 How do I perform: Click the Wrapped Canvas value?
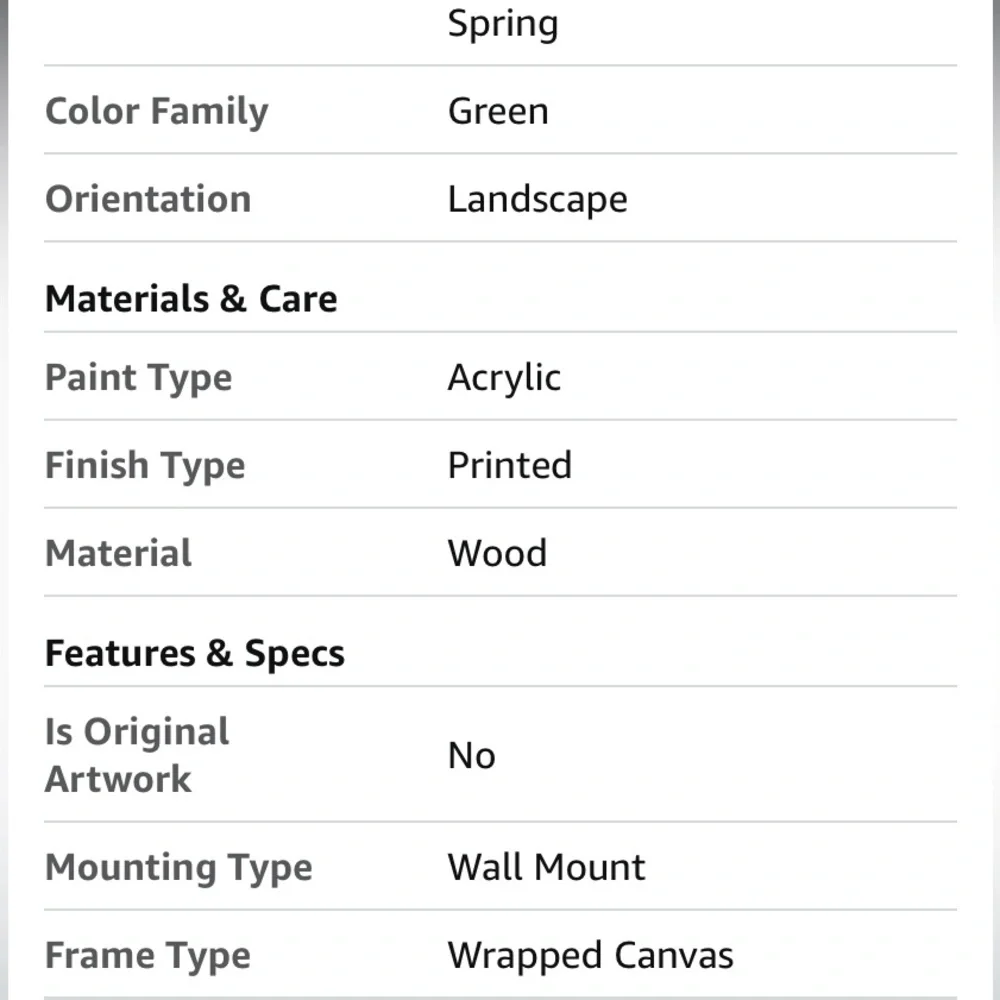click(590, 956)
